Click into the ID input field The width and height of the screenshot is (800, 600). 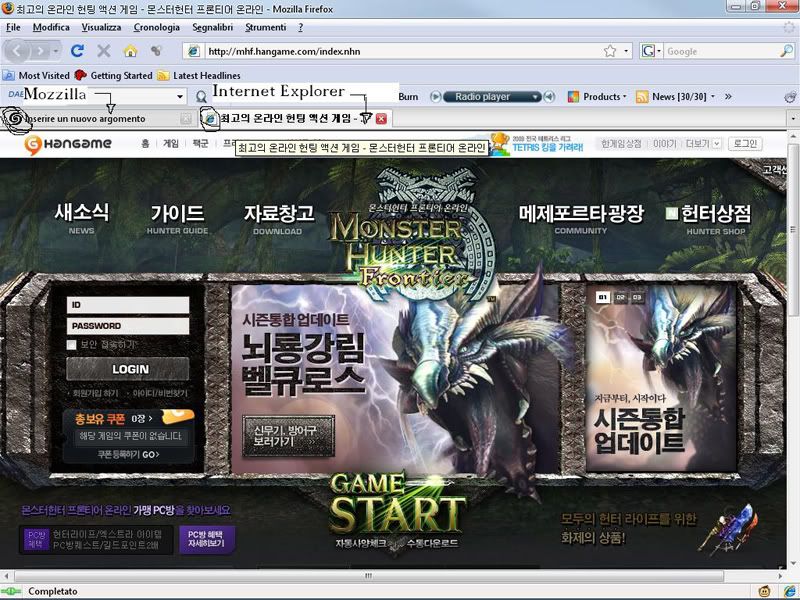pyautogui.click(x=128, y=305)
